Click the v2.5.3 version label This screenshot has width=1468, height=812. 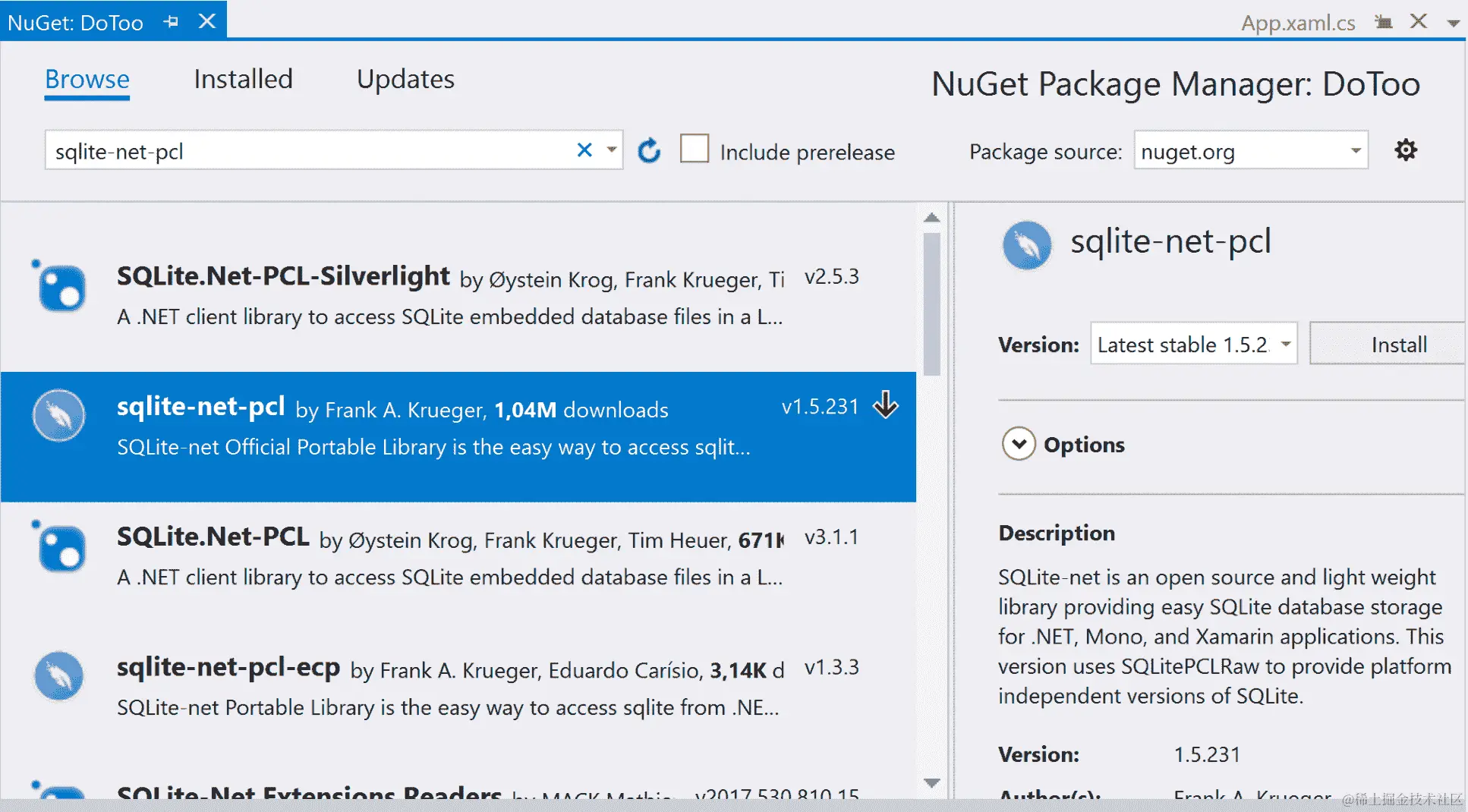pyautogui.click(x=832, y=277)
